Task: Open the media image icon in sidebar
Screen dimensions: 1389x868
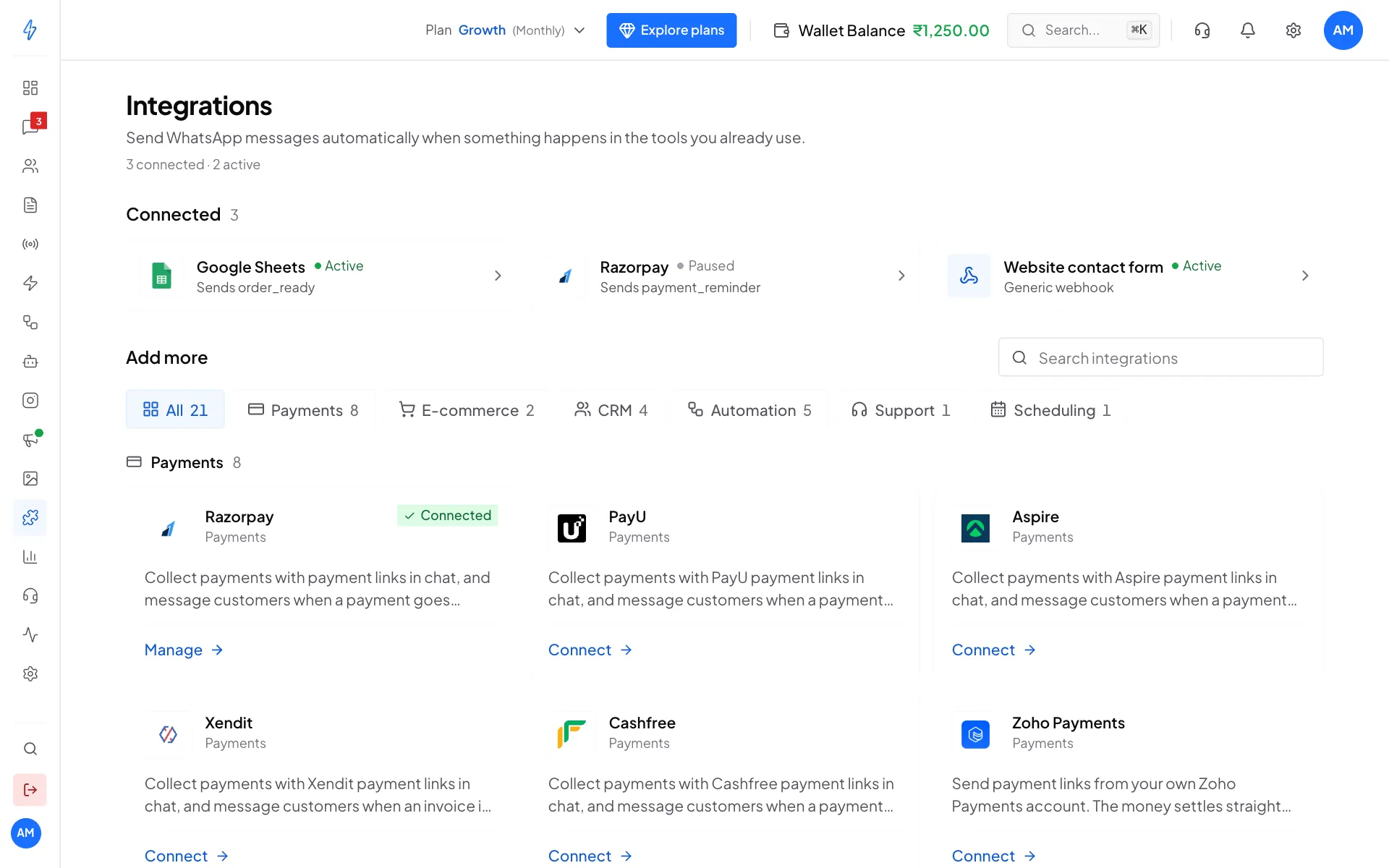Action: point(30,479)
